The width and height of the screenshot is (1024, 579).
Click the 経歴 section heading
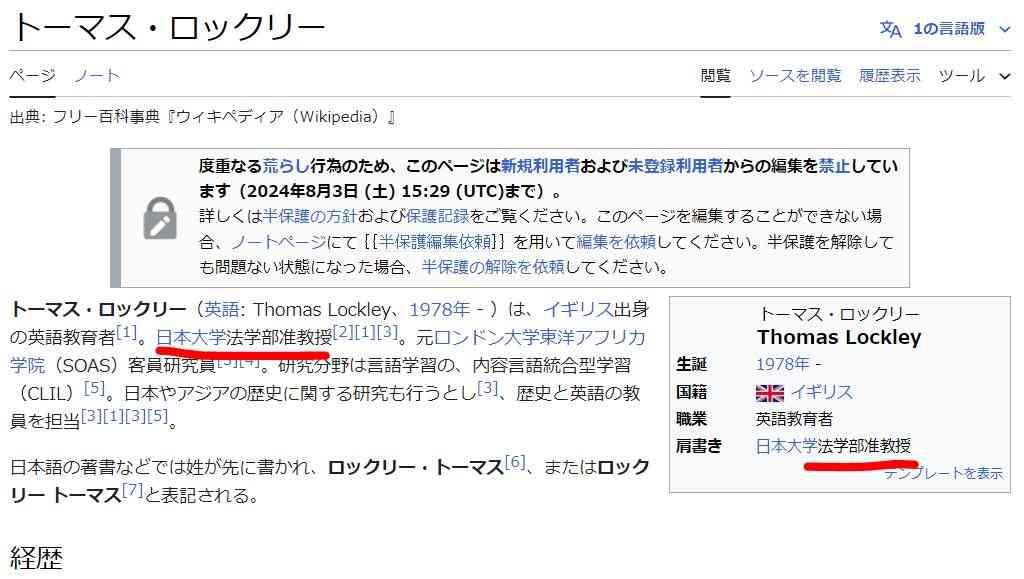(37, 559)
